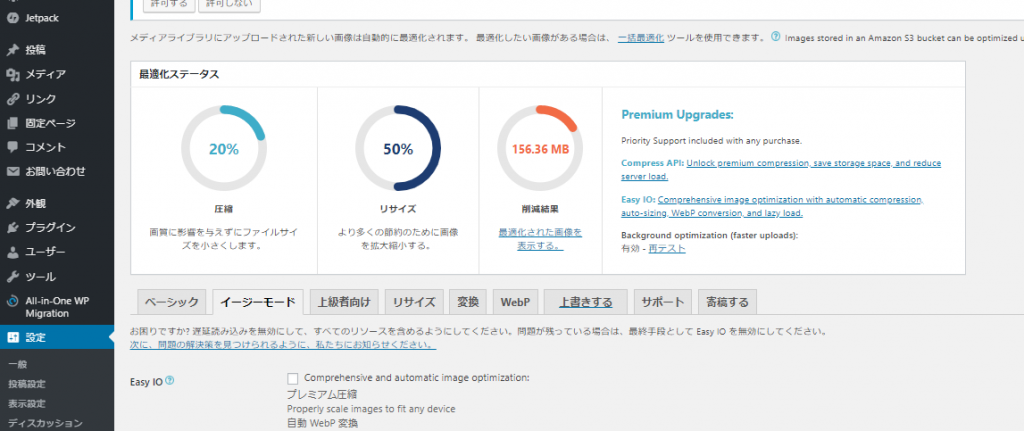This screenshot has width=1024, height=431.
Task: Open 表示設定 submenu item
Action: (27, 404)
